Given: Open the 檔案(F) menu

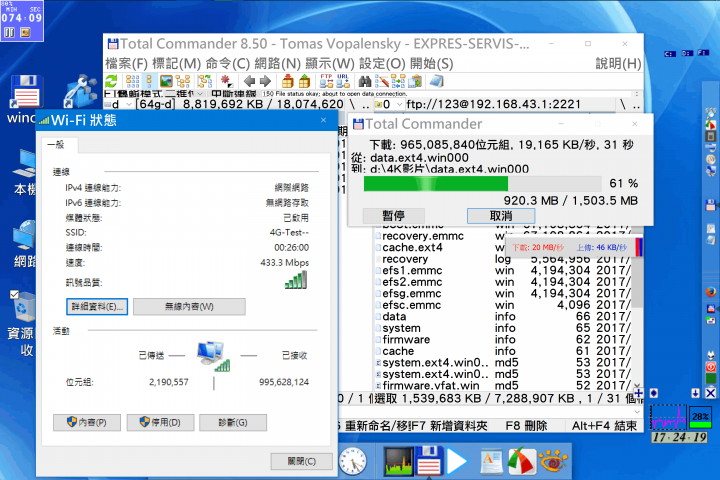Looking at the screenshot, I should [126, 63].
